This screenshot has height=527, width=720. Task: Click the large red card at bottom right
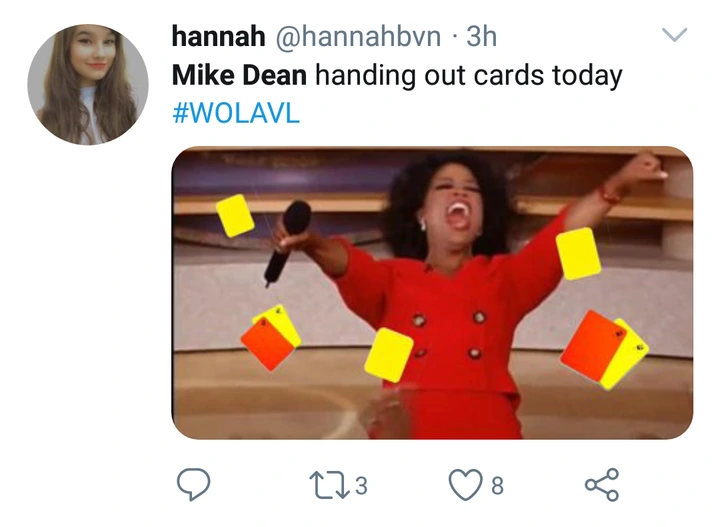pos(591,346)
